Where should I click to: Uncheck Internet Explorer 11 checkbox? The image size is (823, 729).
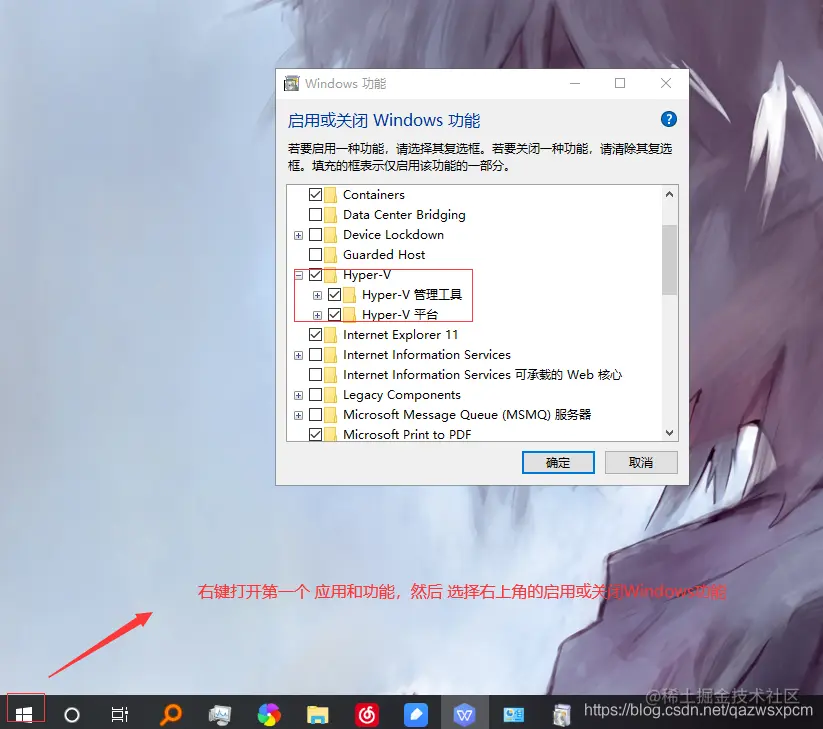[x=315, y=334]
